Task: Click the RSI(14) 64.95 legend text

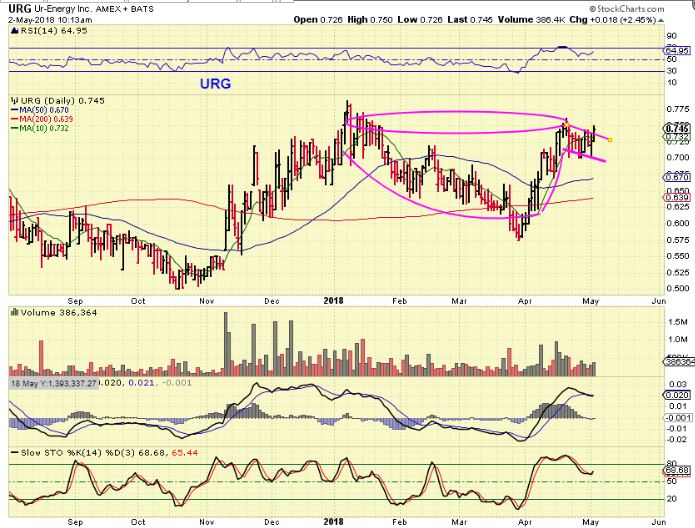Action: (x=53, y=31)
